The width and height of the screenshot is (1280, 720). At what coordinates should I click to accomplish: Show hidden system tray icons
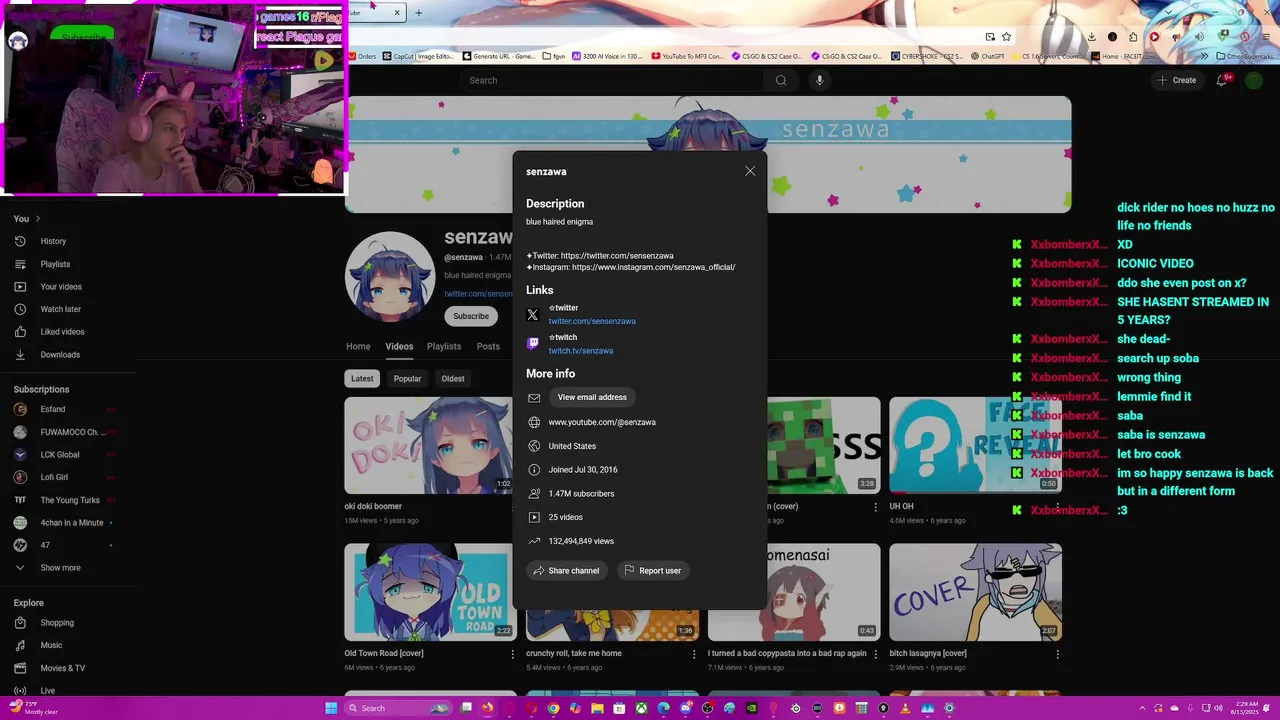[x=1143, y=708]
